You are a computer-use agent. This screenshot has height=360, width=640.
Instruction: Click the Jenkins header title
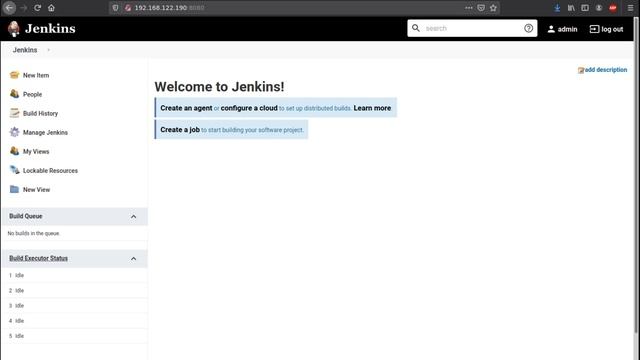tap(50, 29)
